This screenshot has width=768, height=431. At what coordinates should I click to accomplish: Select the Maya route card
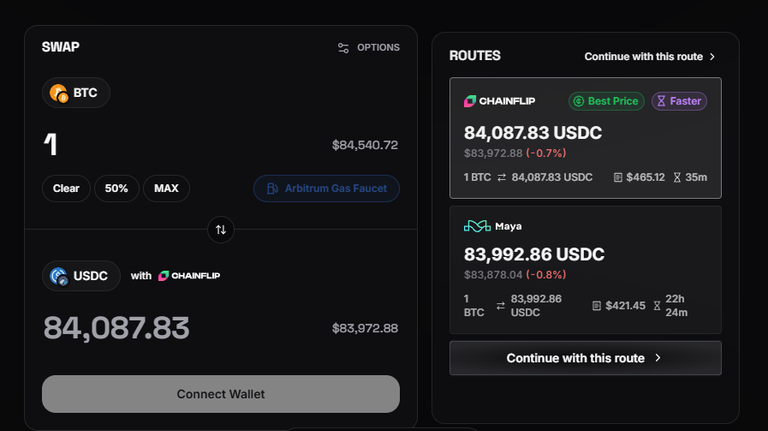585,270
